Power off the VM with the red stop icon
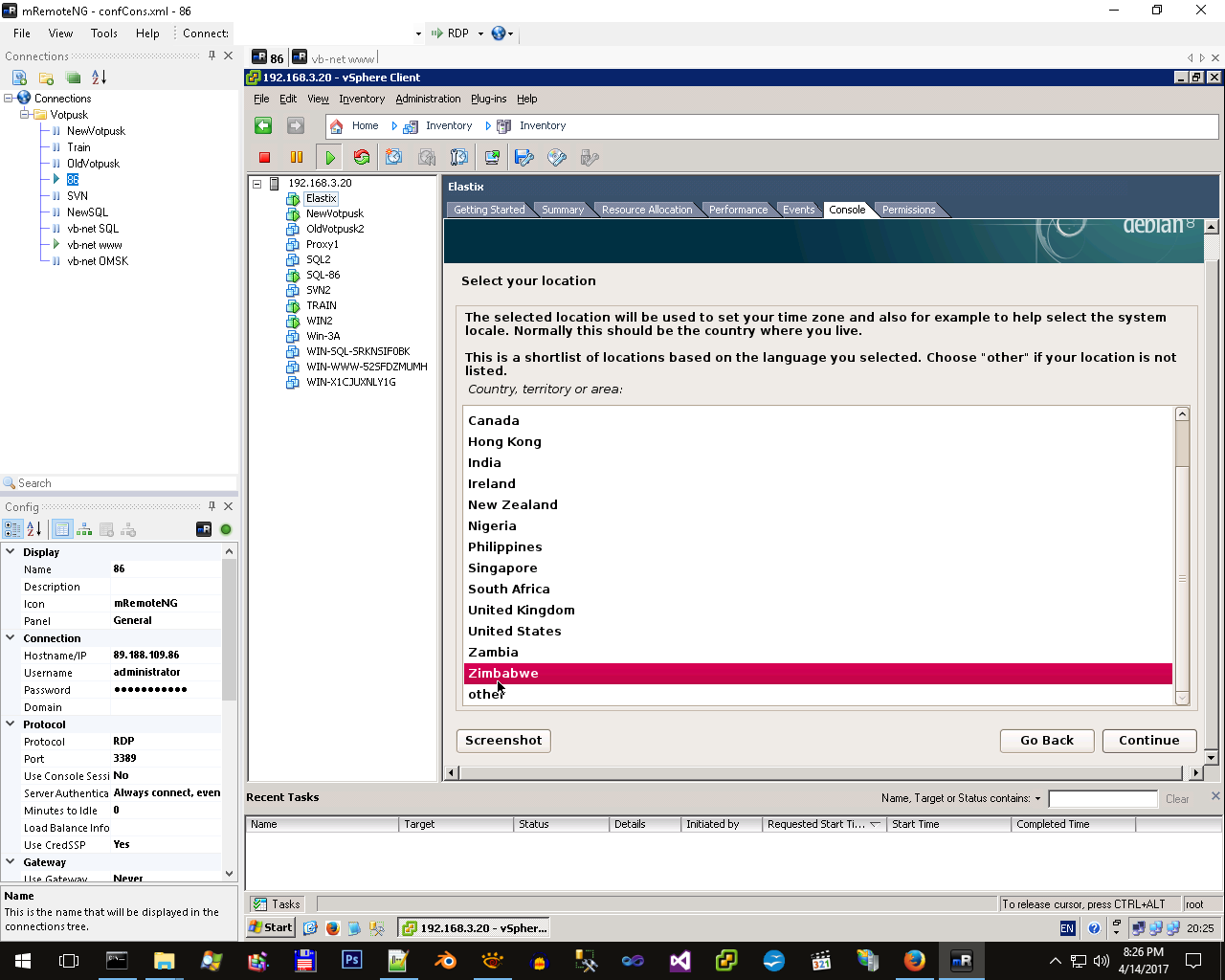This screenshot has height=980, width=1225. pos(265,158)
